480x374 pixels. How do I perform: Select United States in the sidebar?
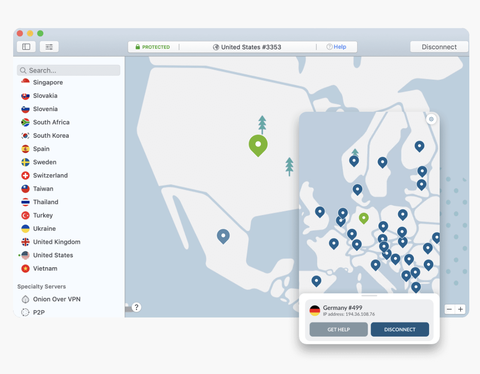tap(53, 255)
